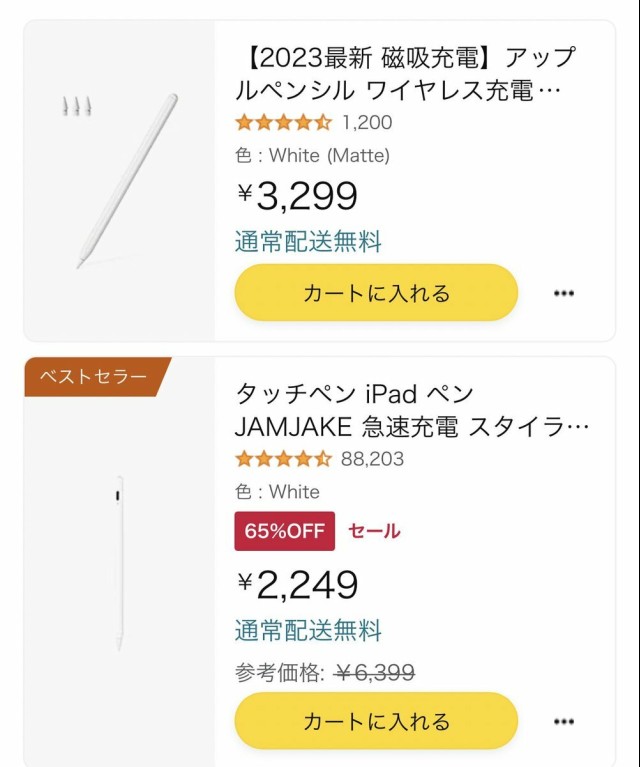Select the JAMJAKE white pen product image
This screenshot has width=640, height=767.
(x=119, y=565)
